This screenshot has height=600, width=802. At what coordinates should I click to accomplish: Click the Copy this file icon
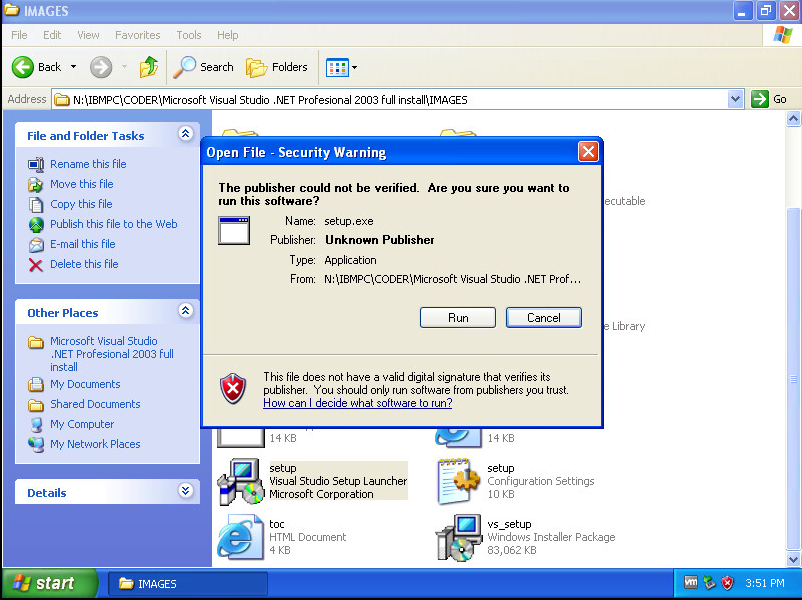coord(36,205)
